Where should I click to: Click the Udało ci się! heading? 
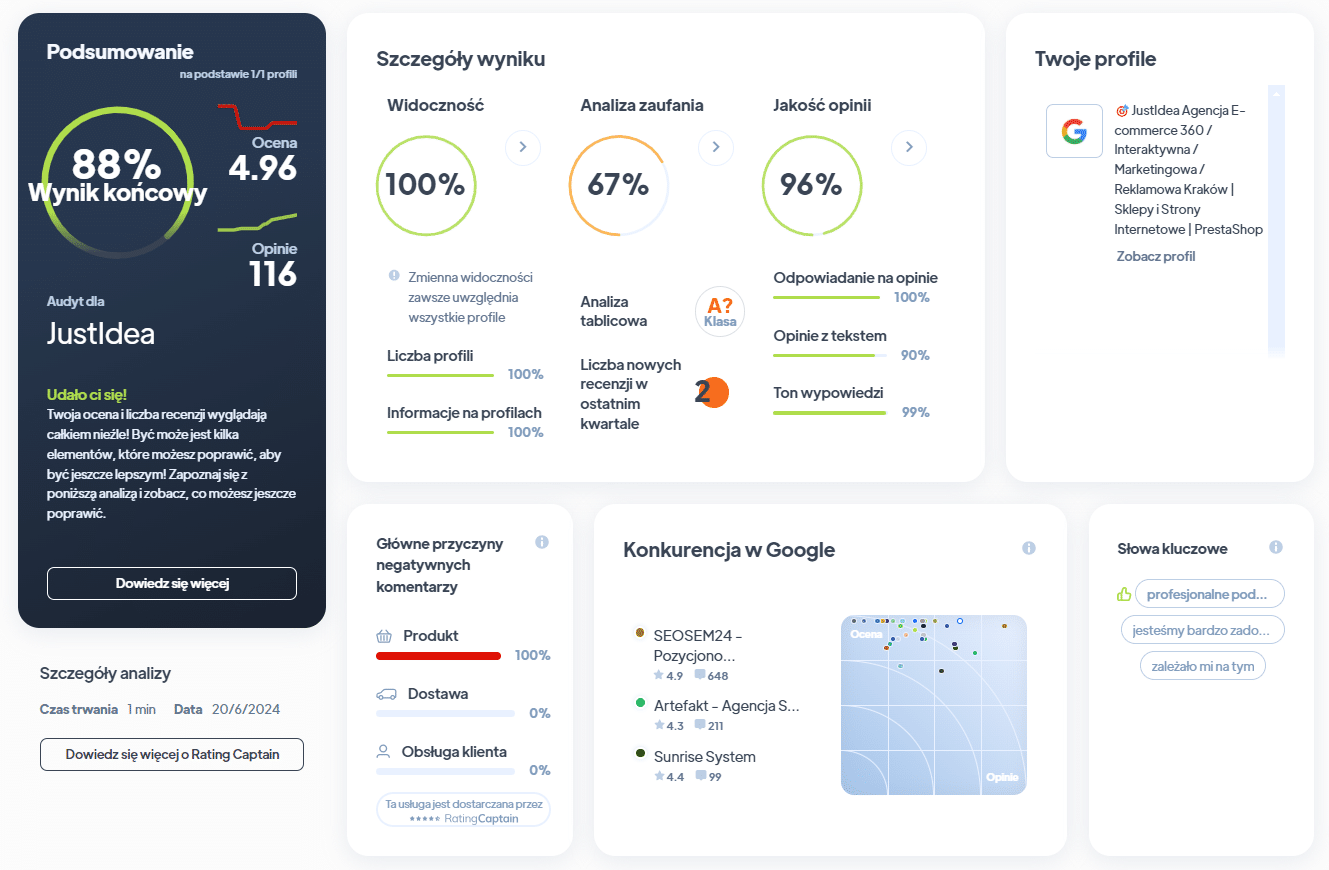point(87,394)
